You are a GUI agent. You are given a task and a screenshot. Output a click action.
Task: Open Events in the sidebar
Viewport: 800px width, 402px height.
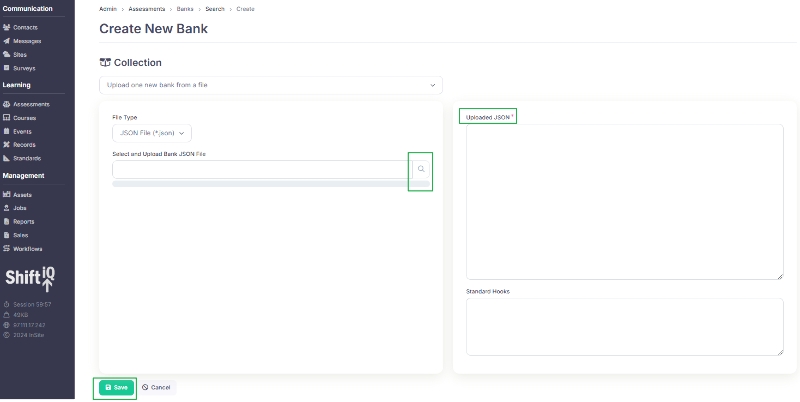pyautogui.click(x=23, y=131)
